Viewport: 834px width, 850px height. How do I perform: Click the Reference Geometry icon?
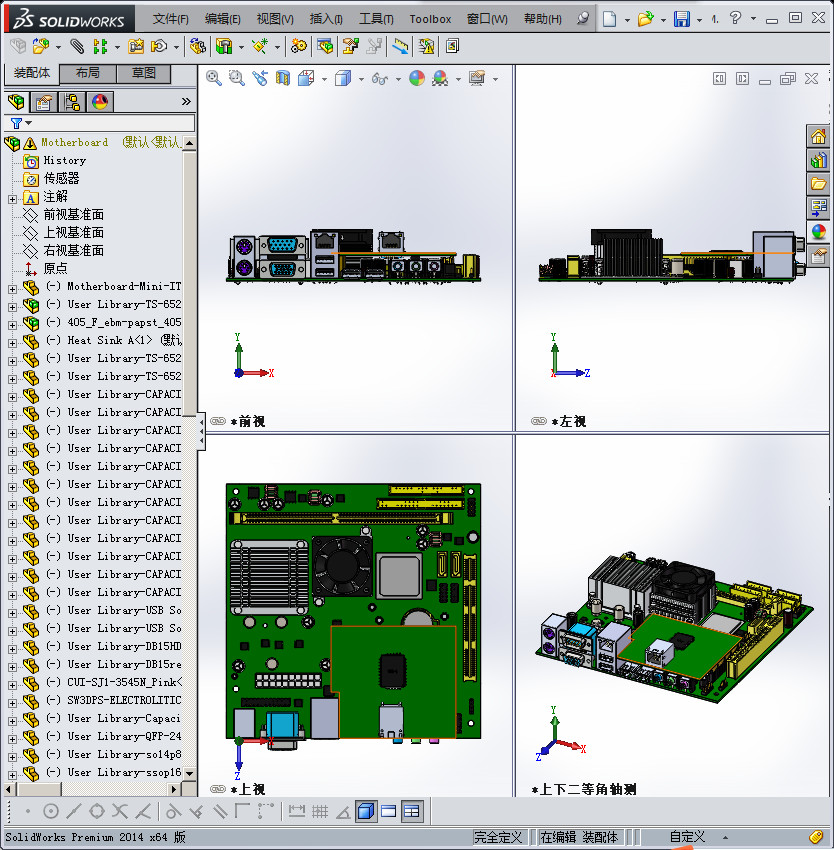(260, 47)
